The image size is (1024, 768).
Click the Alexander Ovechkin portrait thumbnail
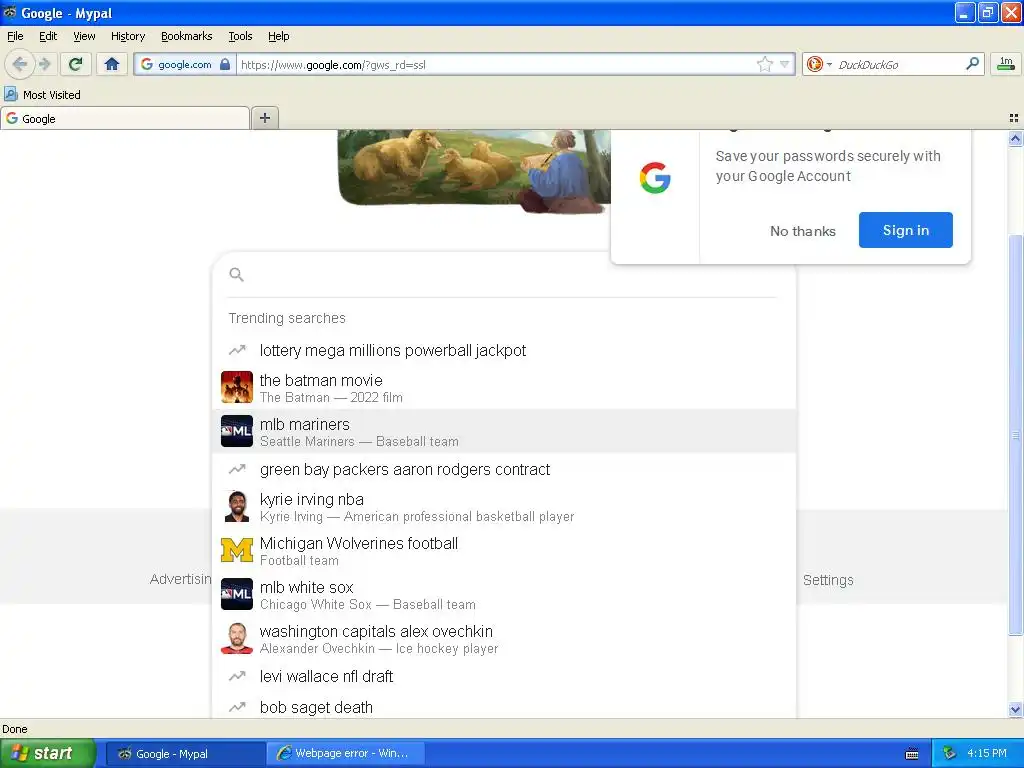(236, 639)
